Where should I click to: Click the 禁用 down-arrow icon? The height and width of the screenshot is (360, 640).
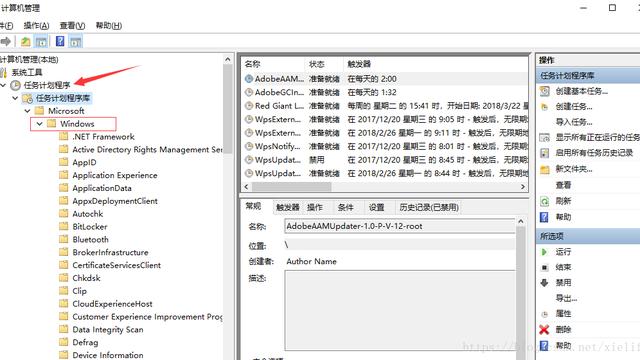pyautogui.click(x=544, y=282)
